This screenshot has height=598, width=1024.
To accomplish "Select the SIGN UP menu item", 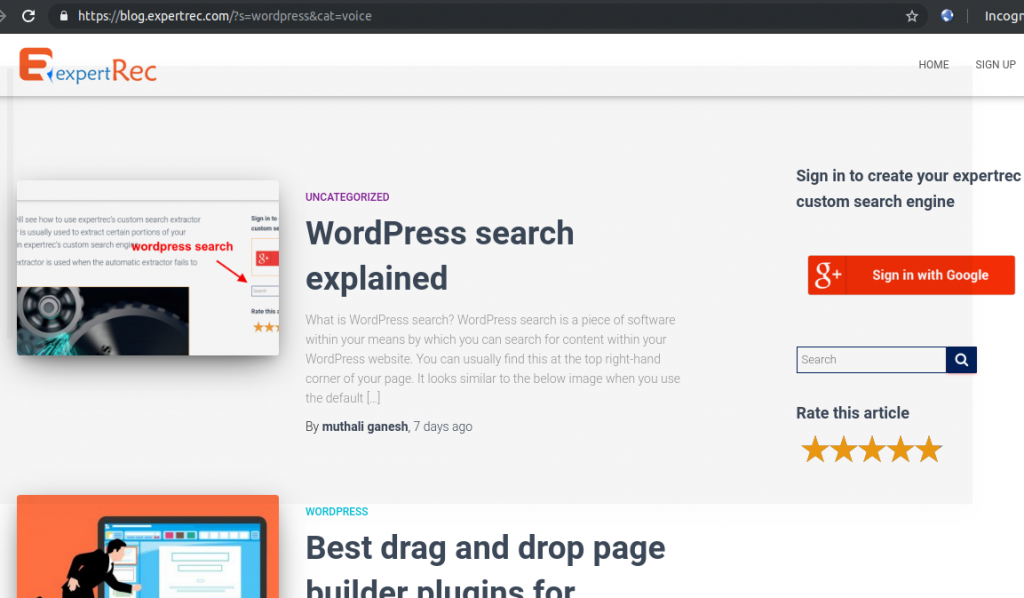I will (995, 64).
